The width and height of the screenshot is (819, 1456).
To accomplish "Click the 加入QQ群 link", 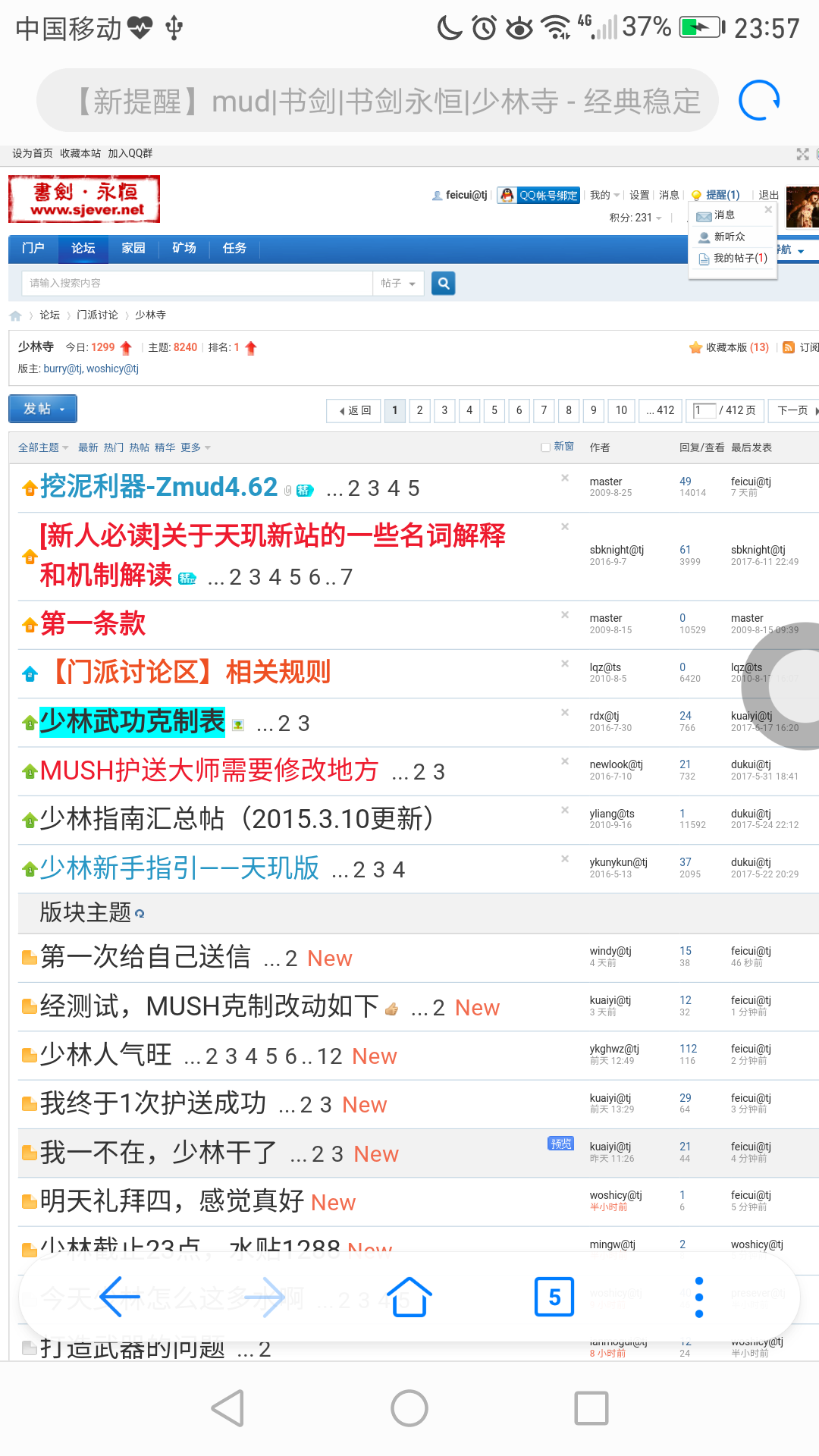I will click(x=130, y=153).
